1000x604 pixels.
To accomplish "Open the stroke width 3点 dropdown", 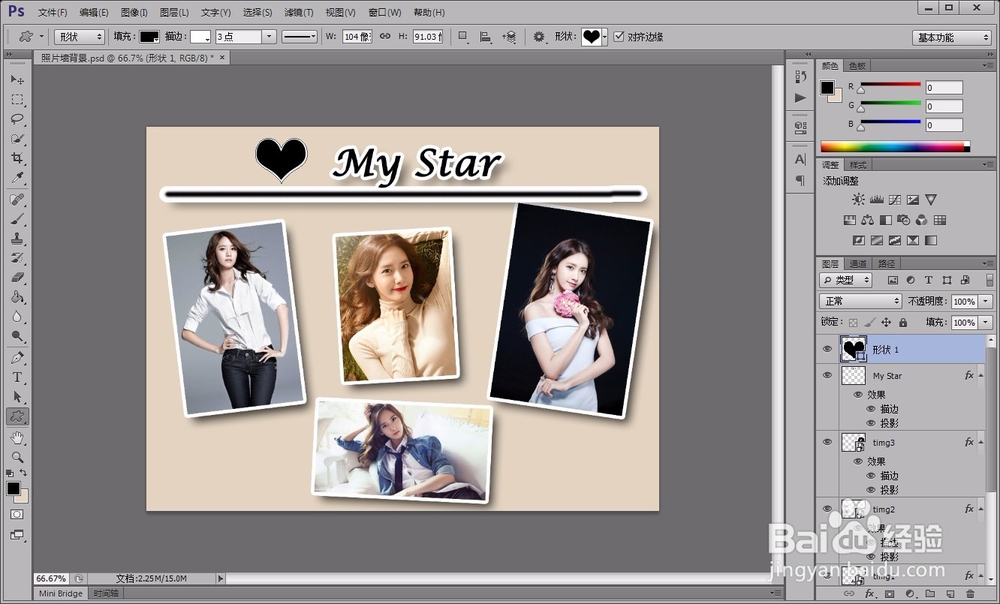I will [269, 37].
